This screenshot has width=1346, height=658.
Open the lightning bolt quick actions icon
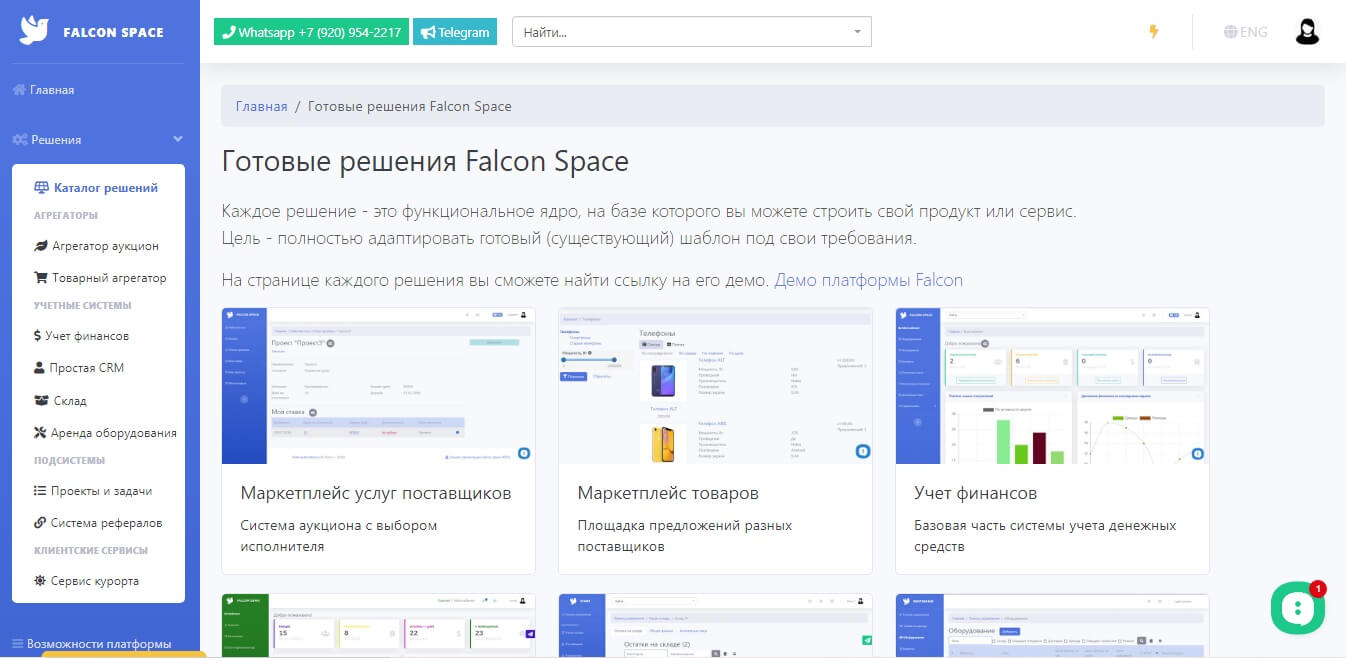pyautogui.click(x=1154, y=32)
